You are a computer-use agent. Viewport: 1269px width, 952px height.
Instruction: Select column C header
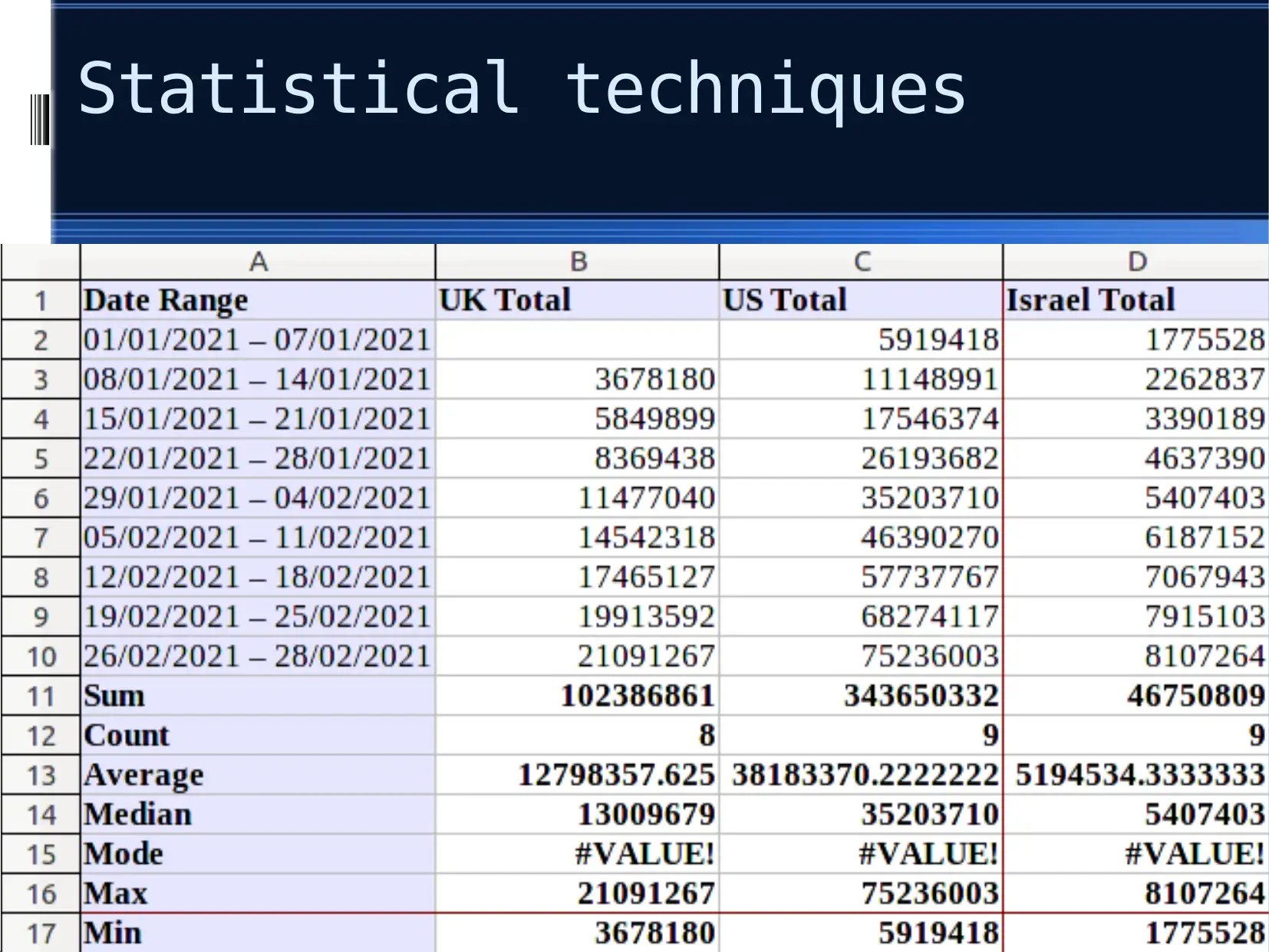point(861,262)
